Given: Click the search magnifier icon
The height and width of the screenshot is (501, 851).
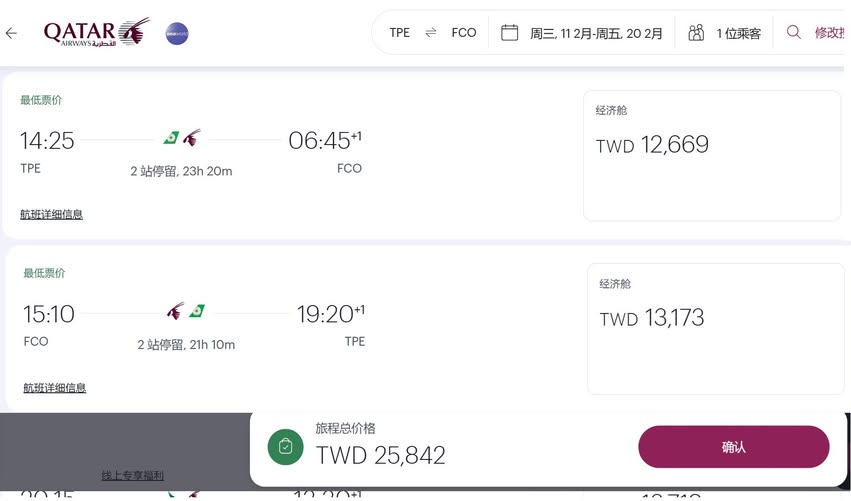Looking at the screenshot, I should pyautogui.click(x=794, y=32).
